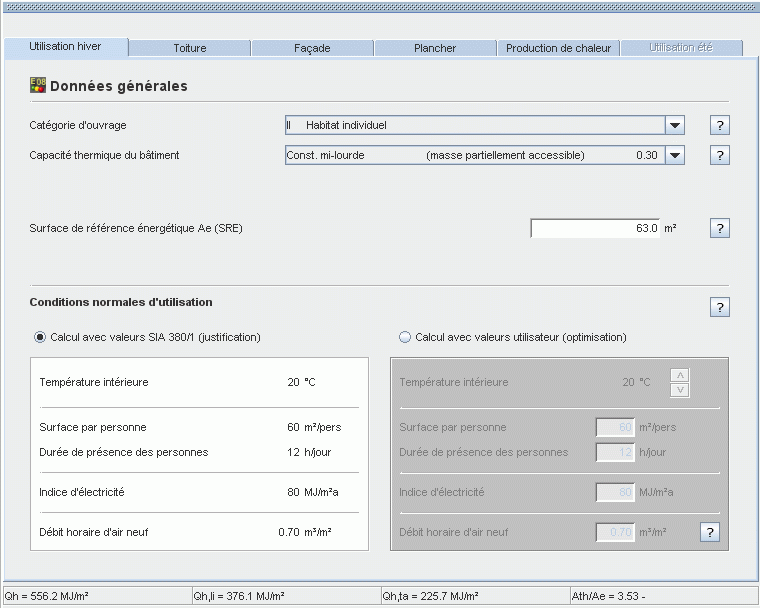Click help button next to Catégorie d'ouvrage

pos(720,125)
